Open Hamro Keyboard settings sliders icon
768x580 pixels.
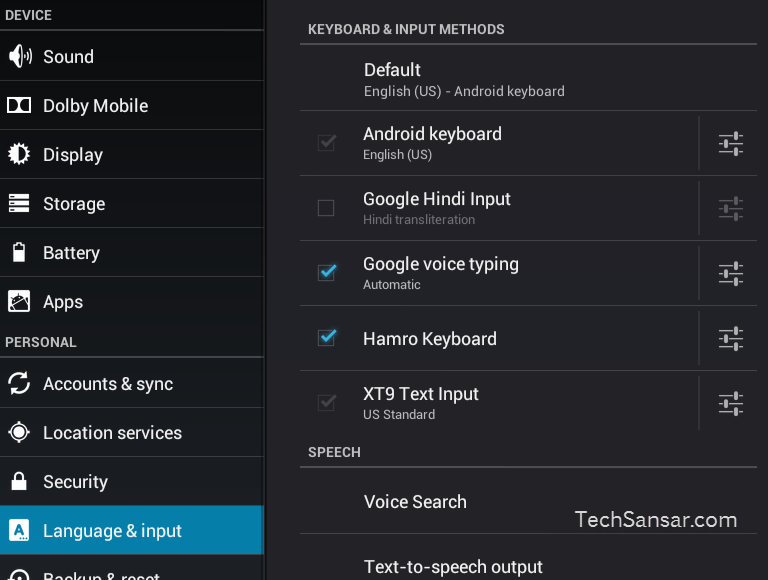tap(731, 338)
